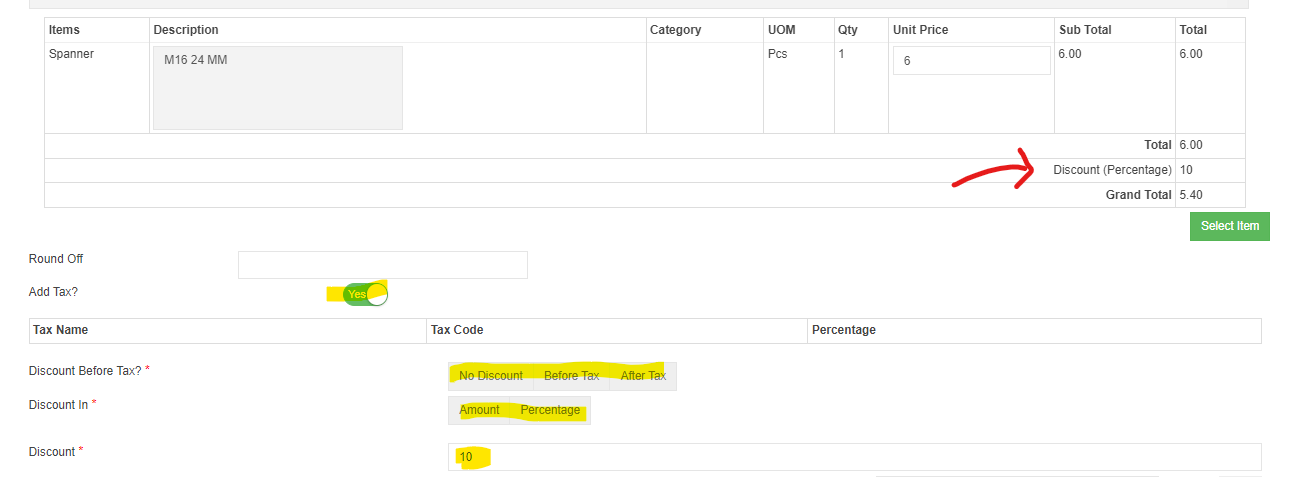Click the Pcs unit cell

[x=777, y=54]
